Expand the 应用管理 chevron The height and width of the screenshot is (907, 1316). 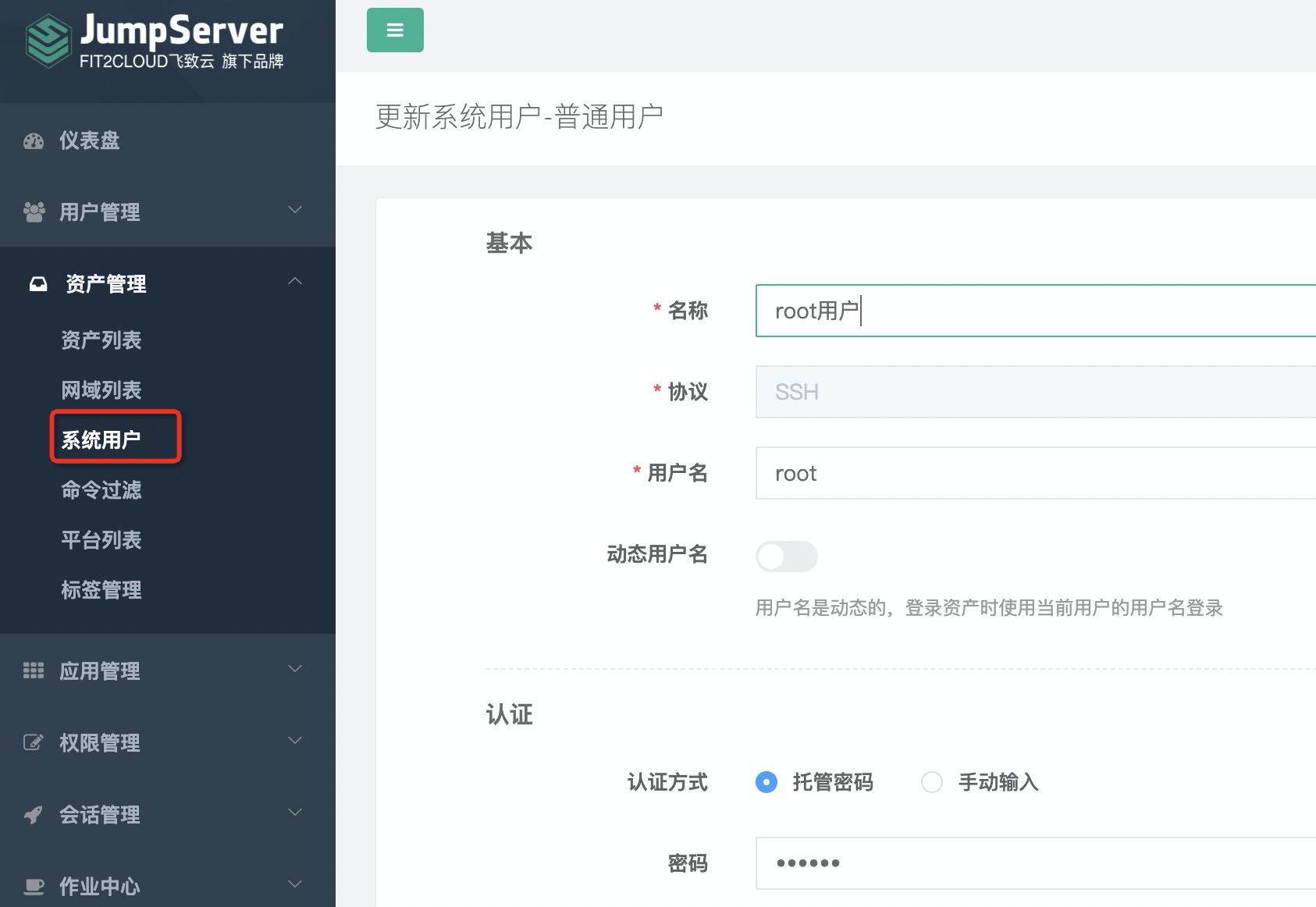[x=295, y=669]
